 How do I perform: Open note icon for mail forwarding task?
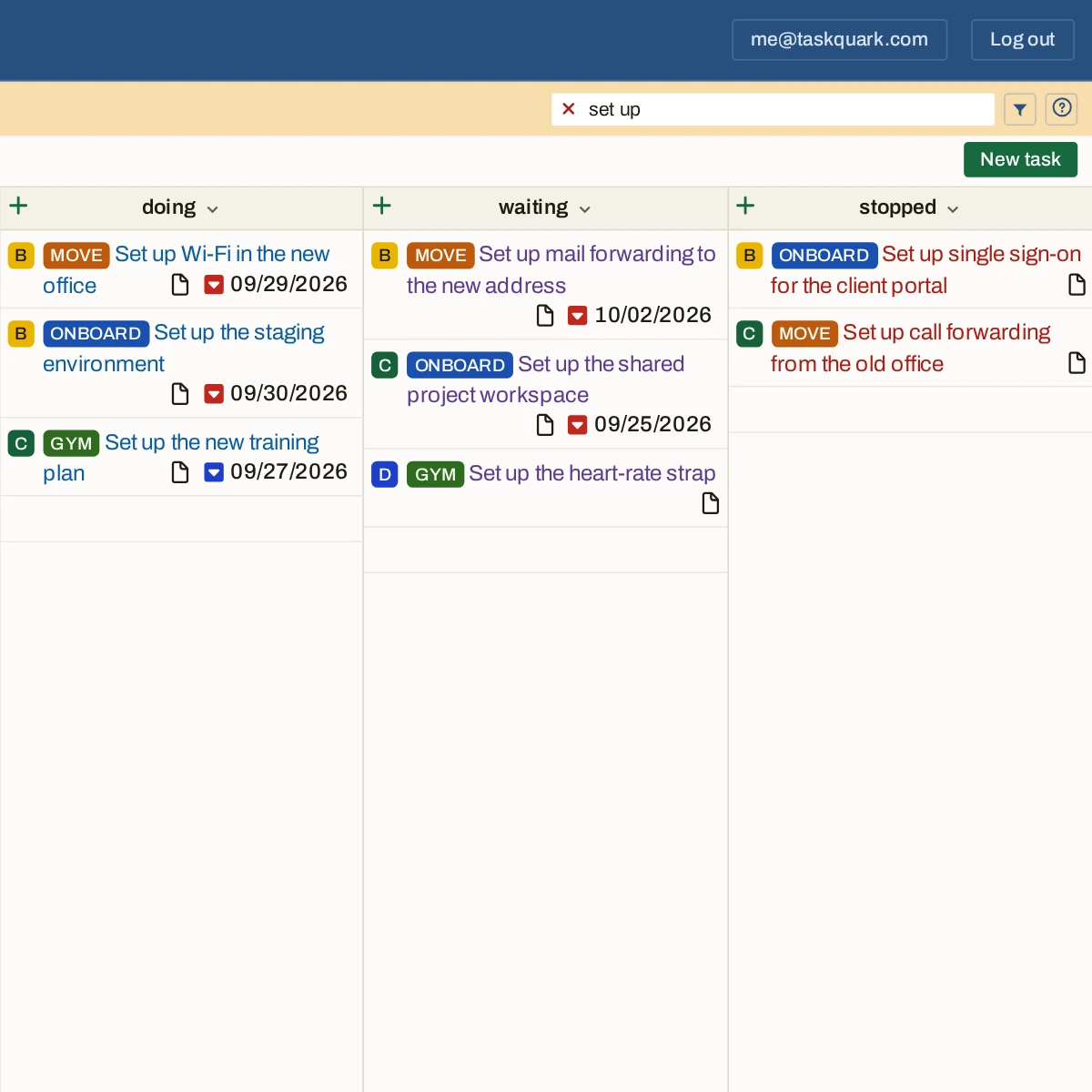[x=545, y=316]
